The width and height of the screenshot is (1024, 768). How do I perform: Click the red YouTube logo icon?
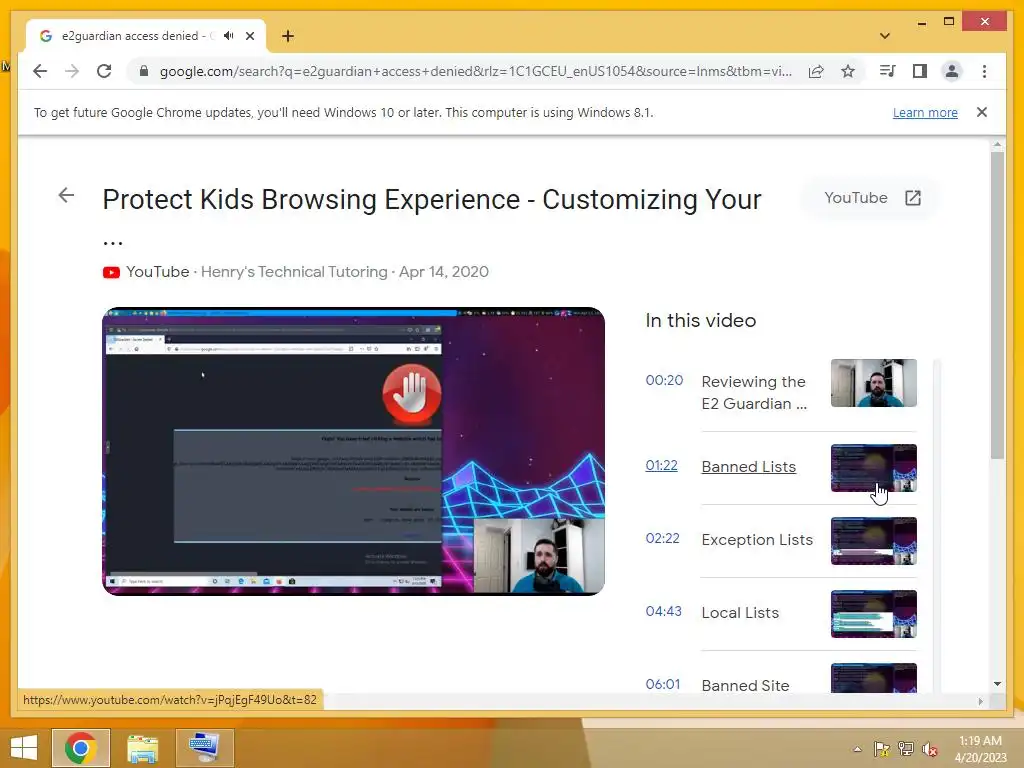coord(111,272)
